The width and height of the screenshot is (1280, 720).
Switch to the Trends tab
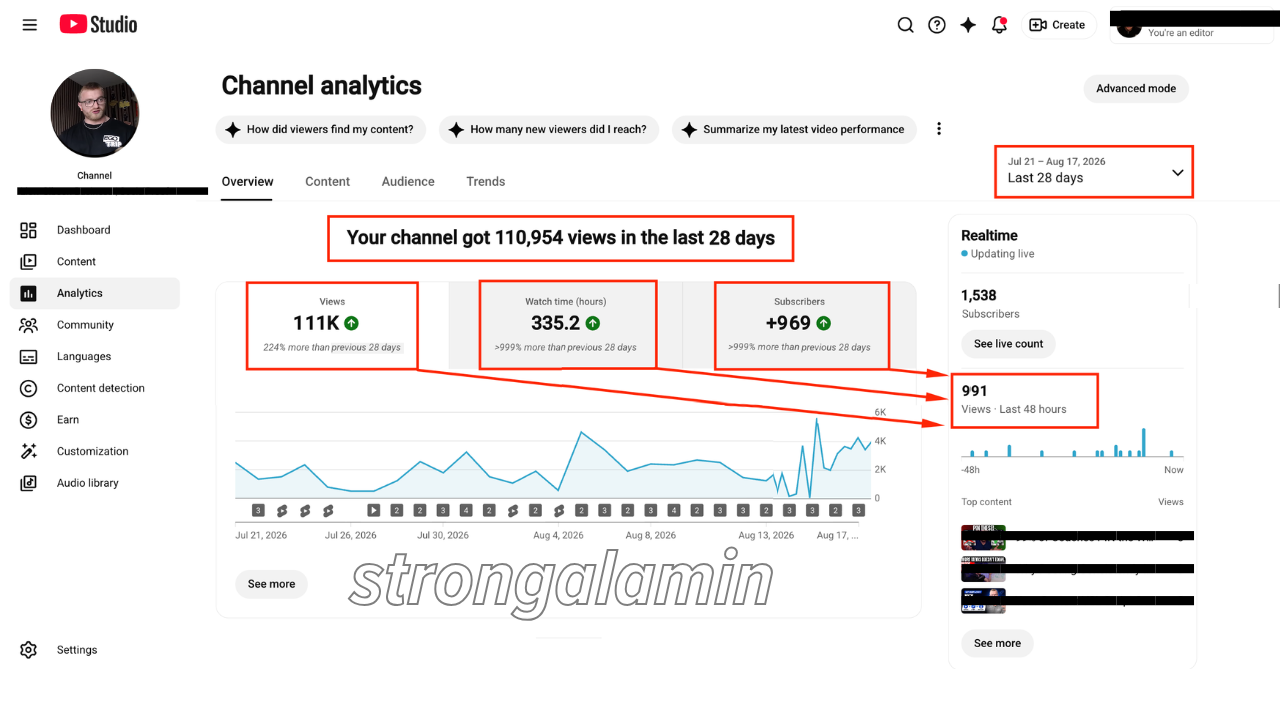pyautogui.click(x=486, y=182)
